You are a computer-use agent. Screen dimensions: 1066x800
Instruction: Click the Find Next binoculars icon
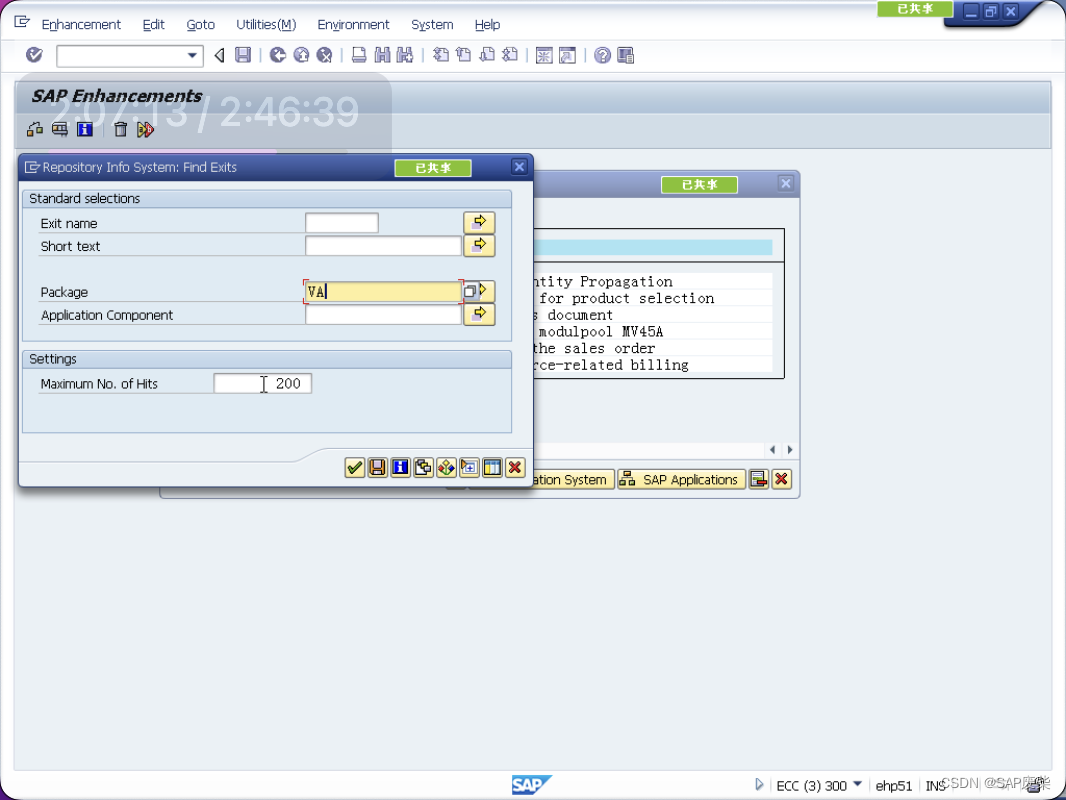pyautogui.click(x=405, y=55)
